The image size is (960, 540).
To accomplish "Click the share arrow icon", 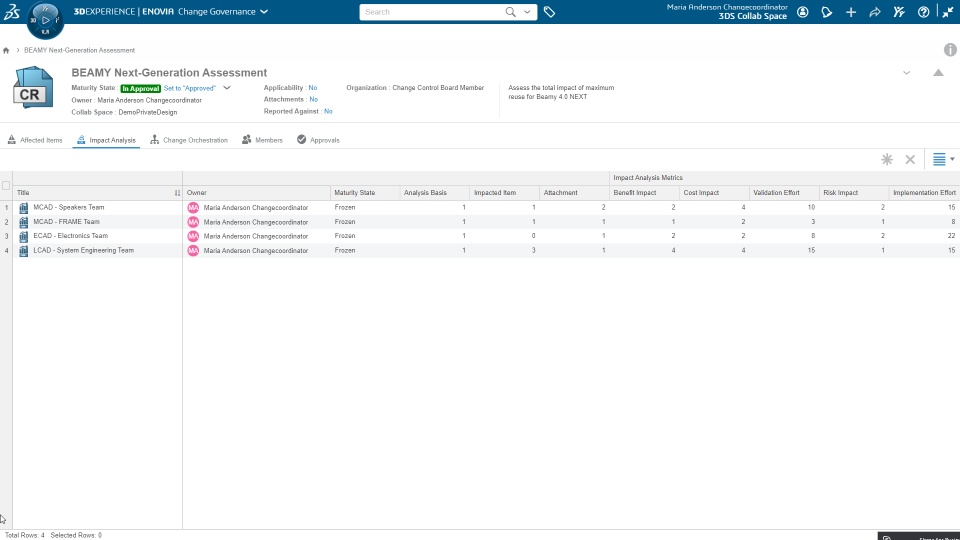I will pos(875,12).
